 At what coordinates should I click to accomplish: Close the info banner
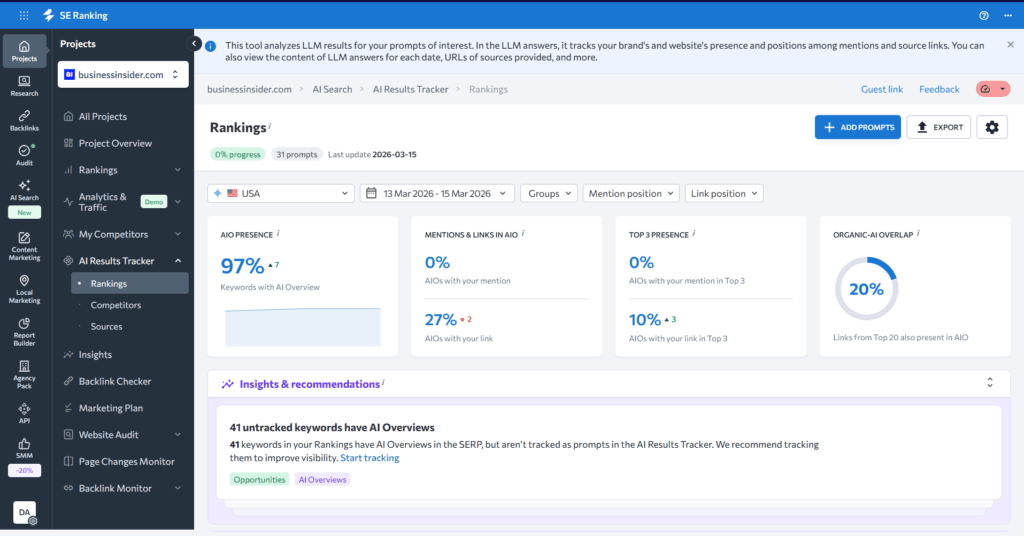pyautogui.click(x=1010, y=44)
